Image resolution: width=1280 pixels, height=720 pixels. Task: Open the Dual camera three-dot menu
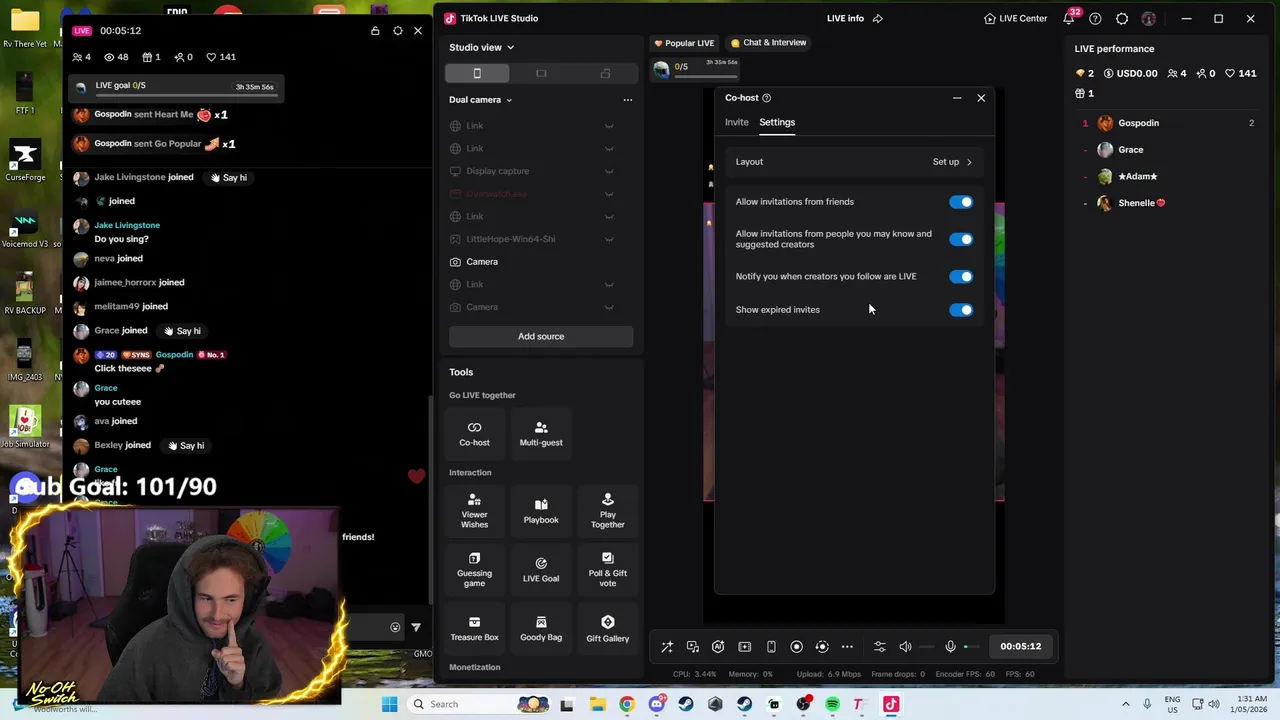pyautogui.click(x=628, y=100)
